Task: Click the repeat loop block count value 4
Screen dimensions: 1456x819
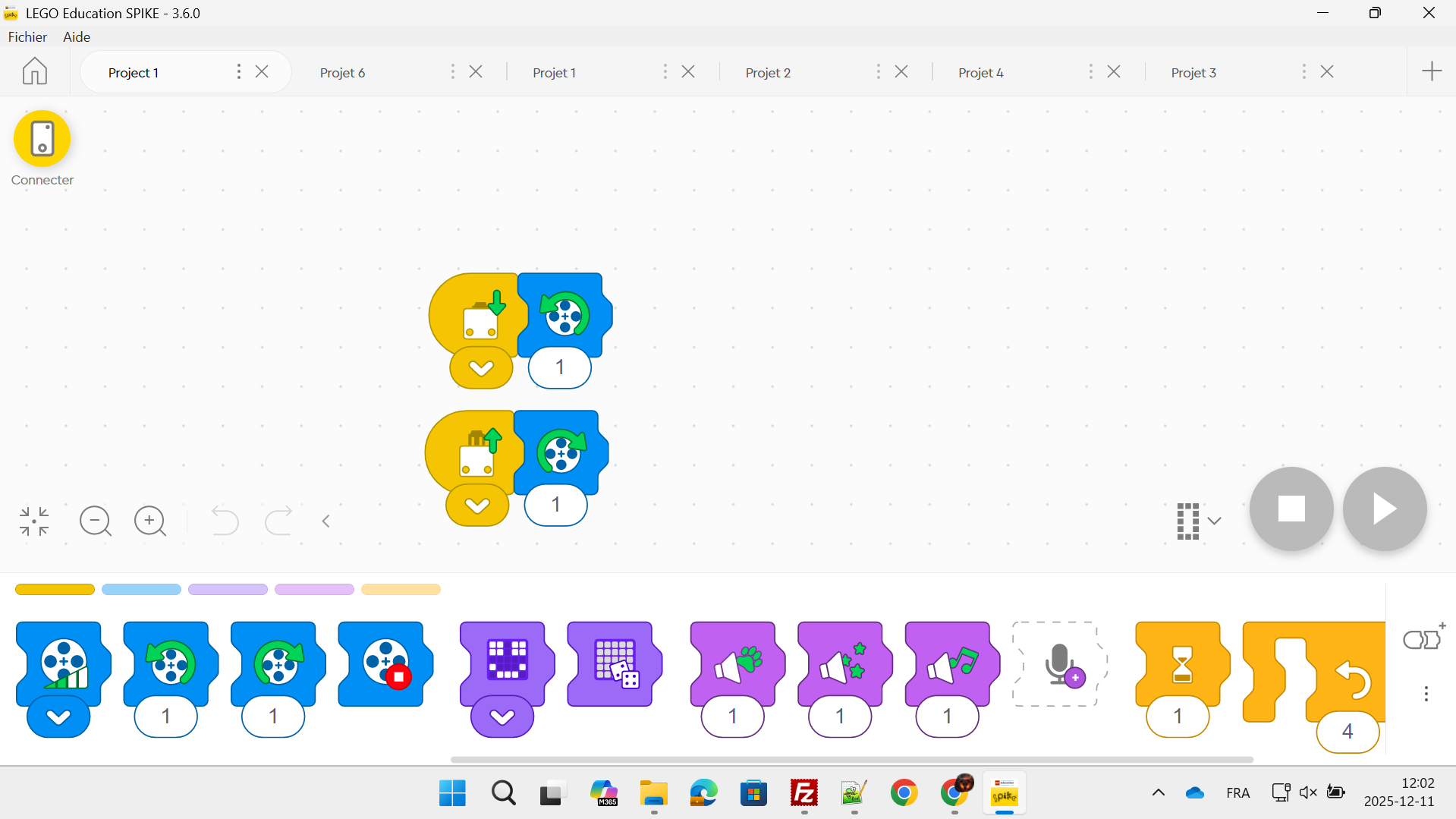Action: point(1348,732)
